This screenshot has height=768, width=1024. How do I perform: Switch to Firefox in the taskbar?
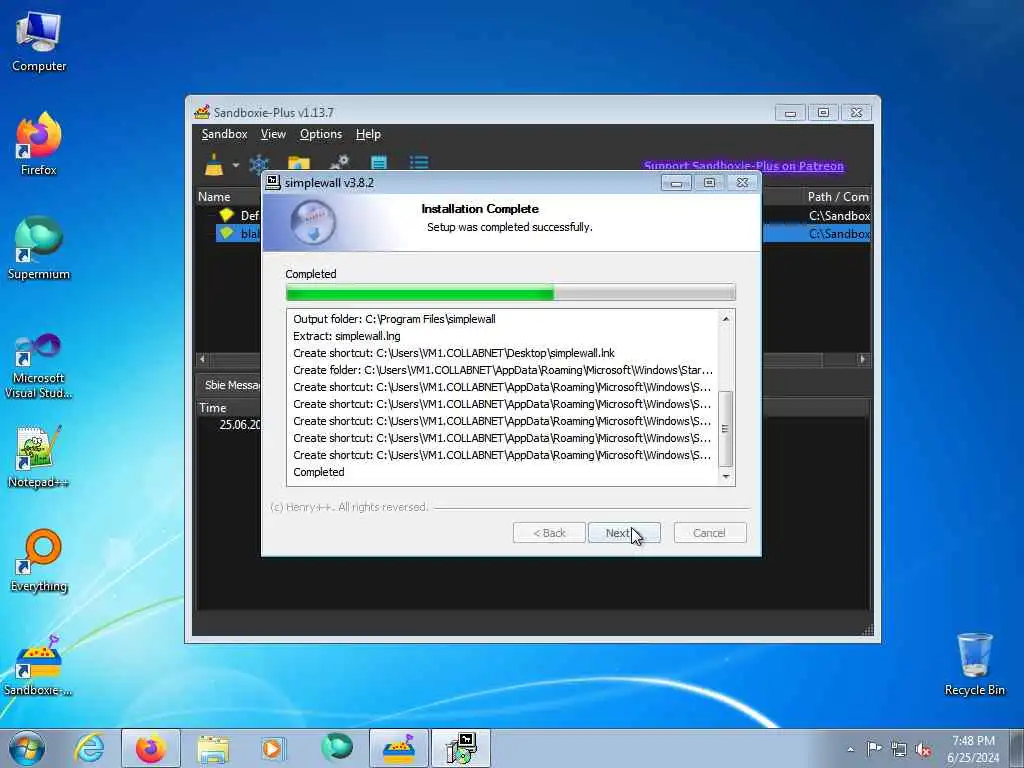pyautogui.click(x=151, y=748)
